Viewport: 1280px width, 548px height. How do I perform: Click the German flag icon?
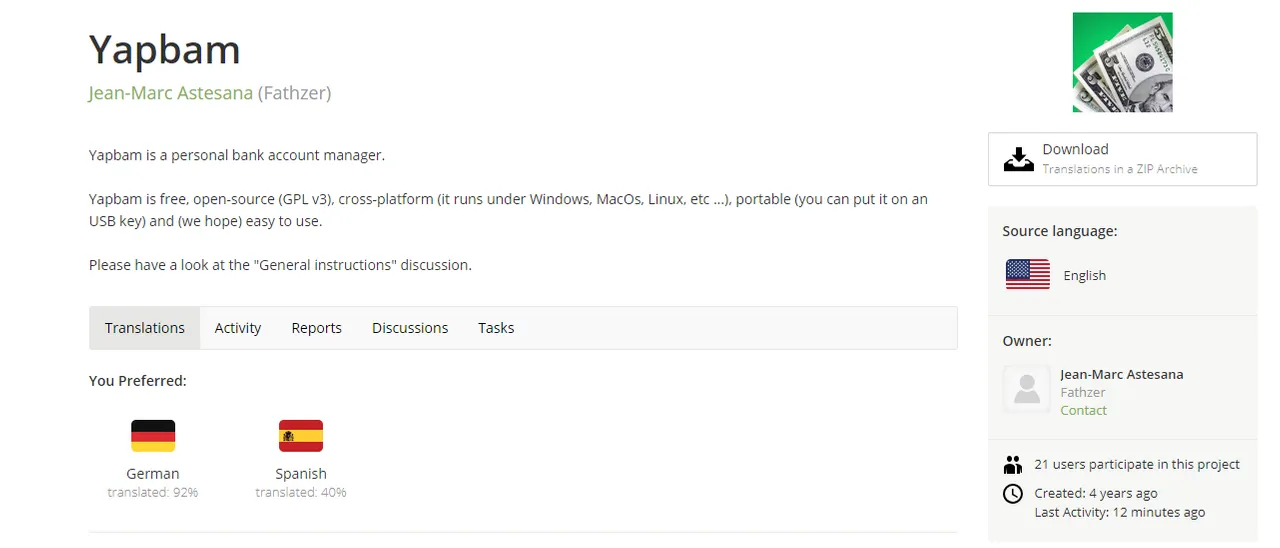tap(153, 436)
